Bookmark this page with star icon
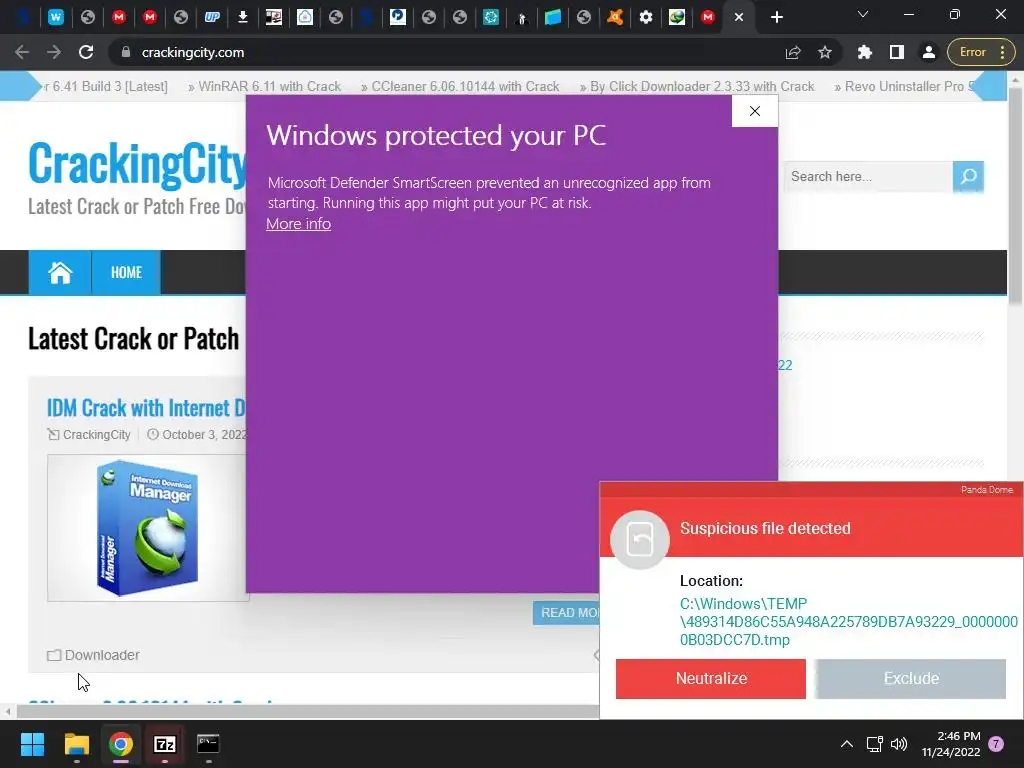Viewport: 1024px width, 768px height. coord(825,52)
